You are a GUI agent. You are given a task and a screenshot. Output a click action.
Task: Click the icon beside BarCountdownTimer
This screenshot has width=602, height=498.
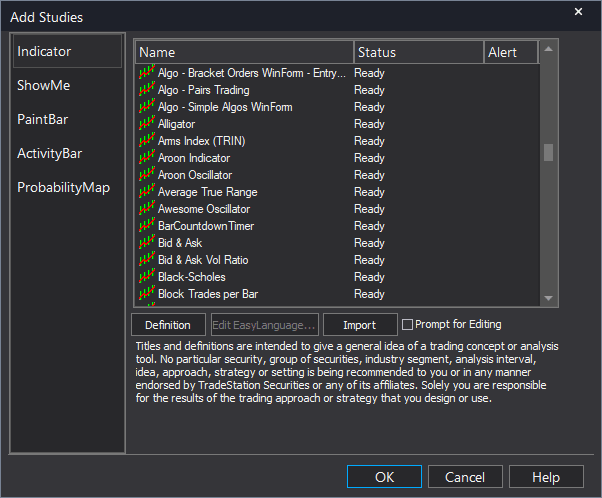(x=147, y=226)
